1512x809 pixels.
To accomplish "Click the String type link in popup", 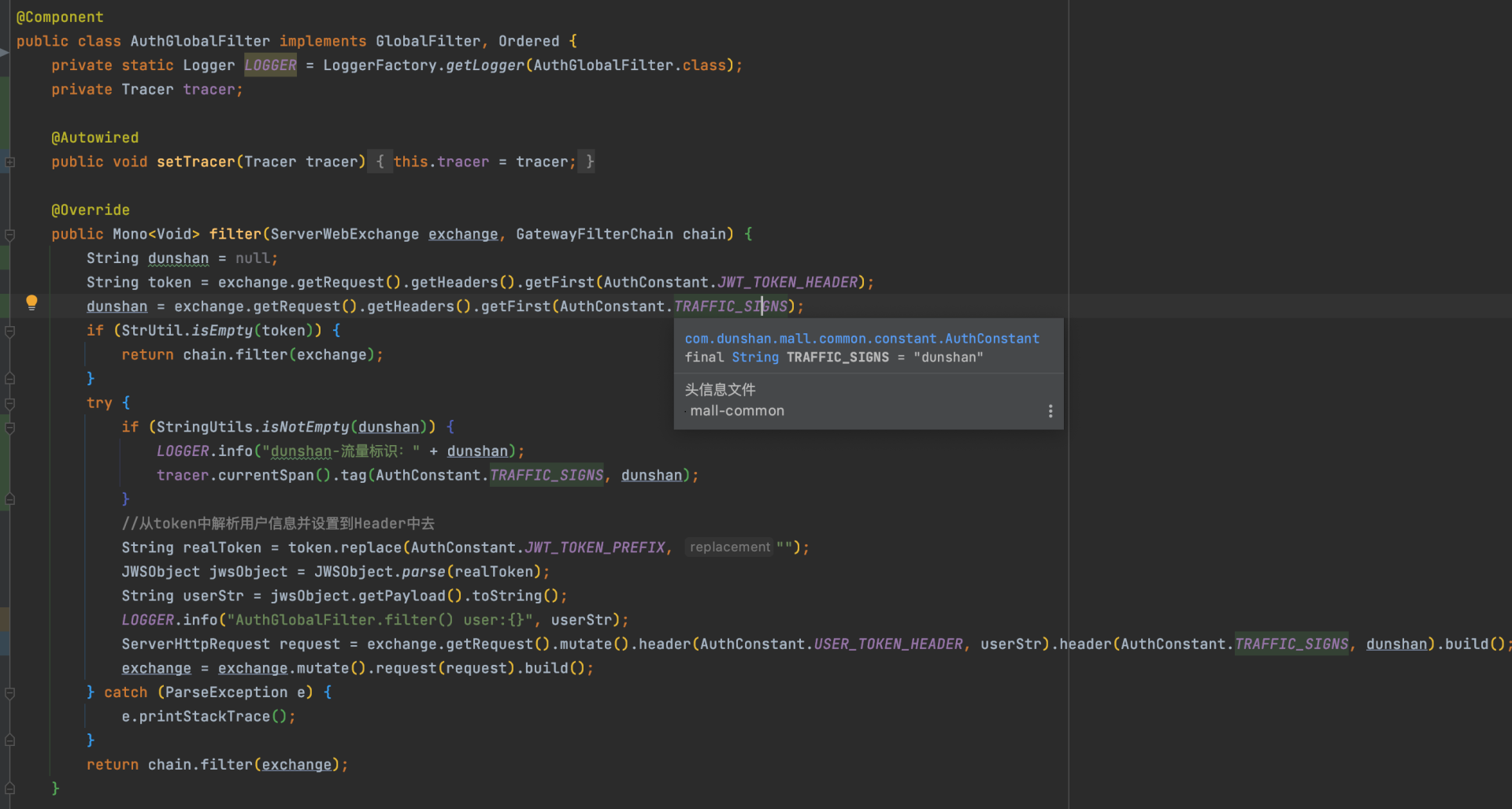I will [x=754, y=358].
